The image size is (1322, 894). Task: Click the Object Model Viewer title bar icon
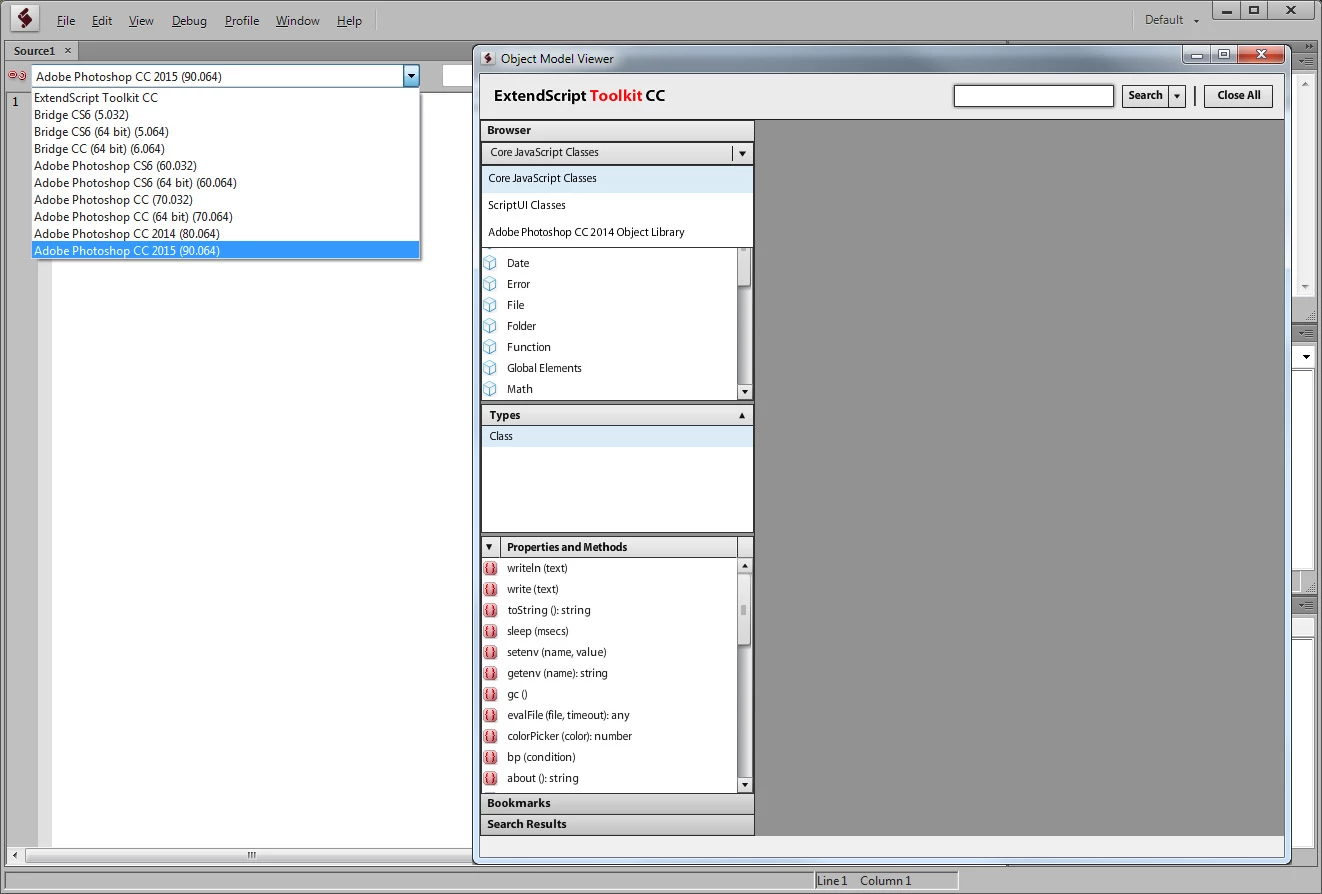[488, 58]
